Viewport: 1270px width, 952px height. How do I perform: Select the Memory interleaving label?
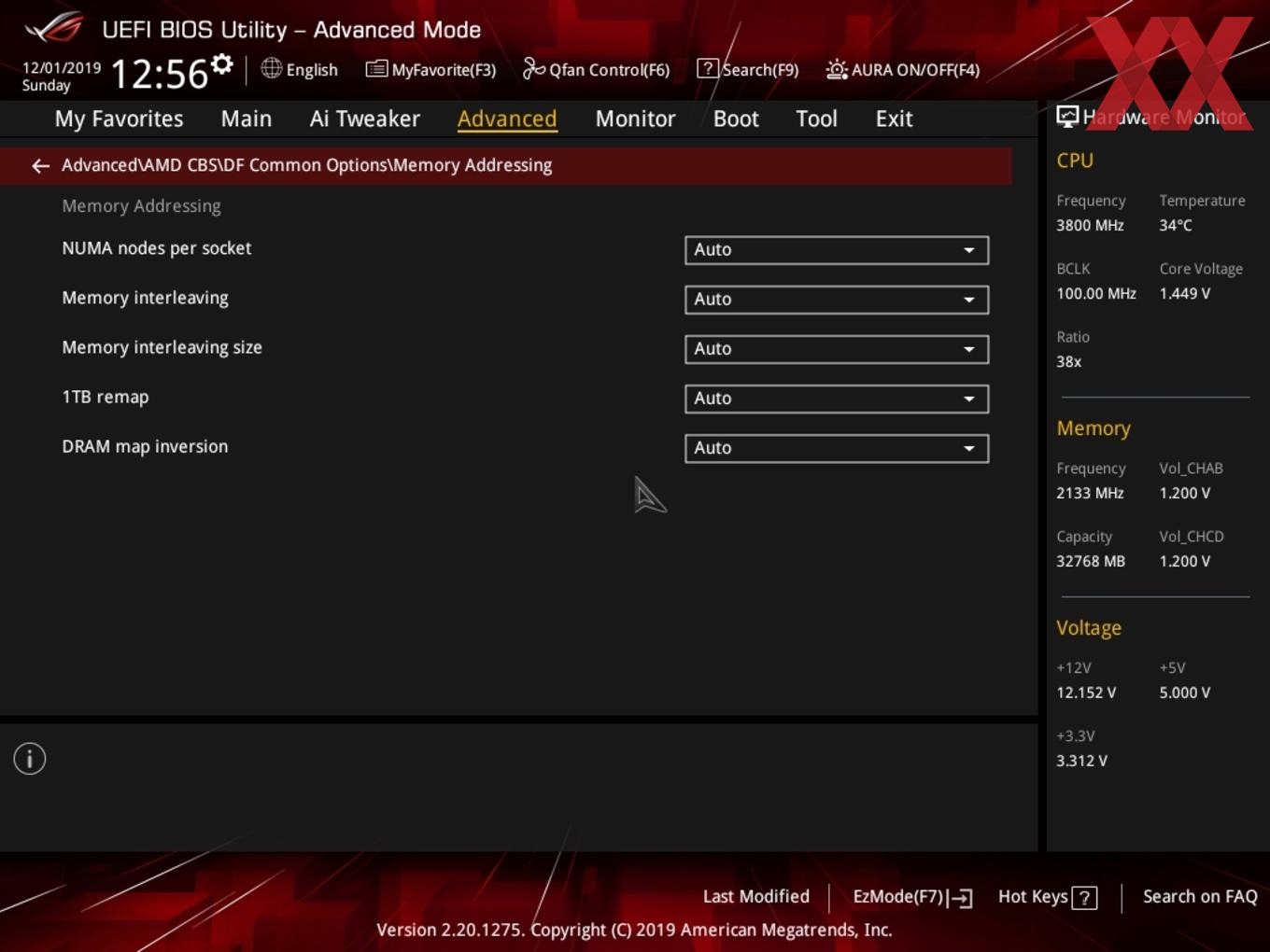[x=145, y=298]
